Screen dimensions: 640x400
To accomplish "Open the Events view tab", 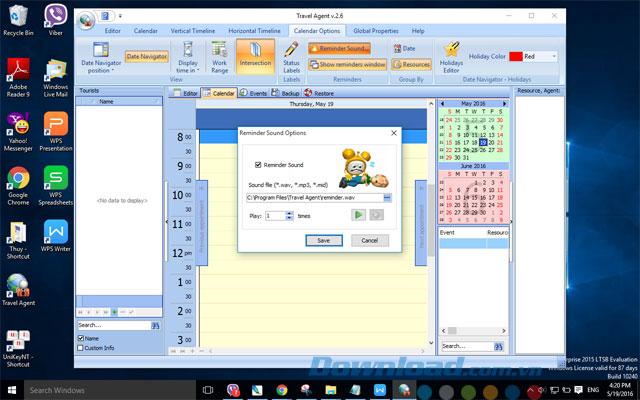I will [252, 93].
